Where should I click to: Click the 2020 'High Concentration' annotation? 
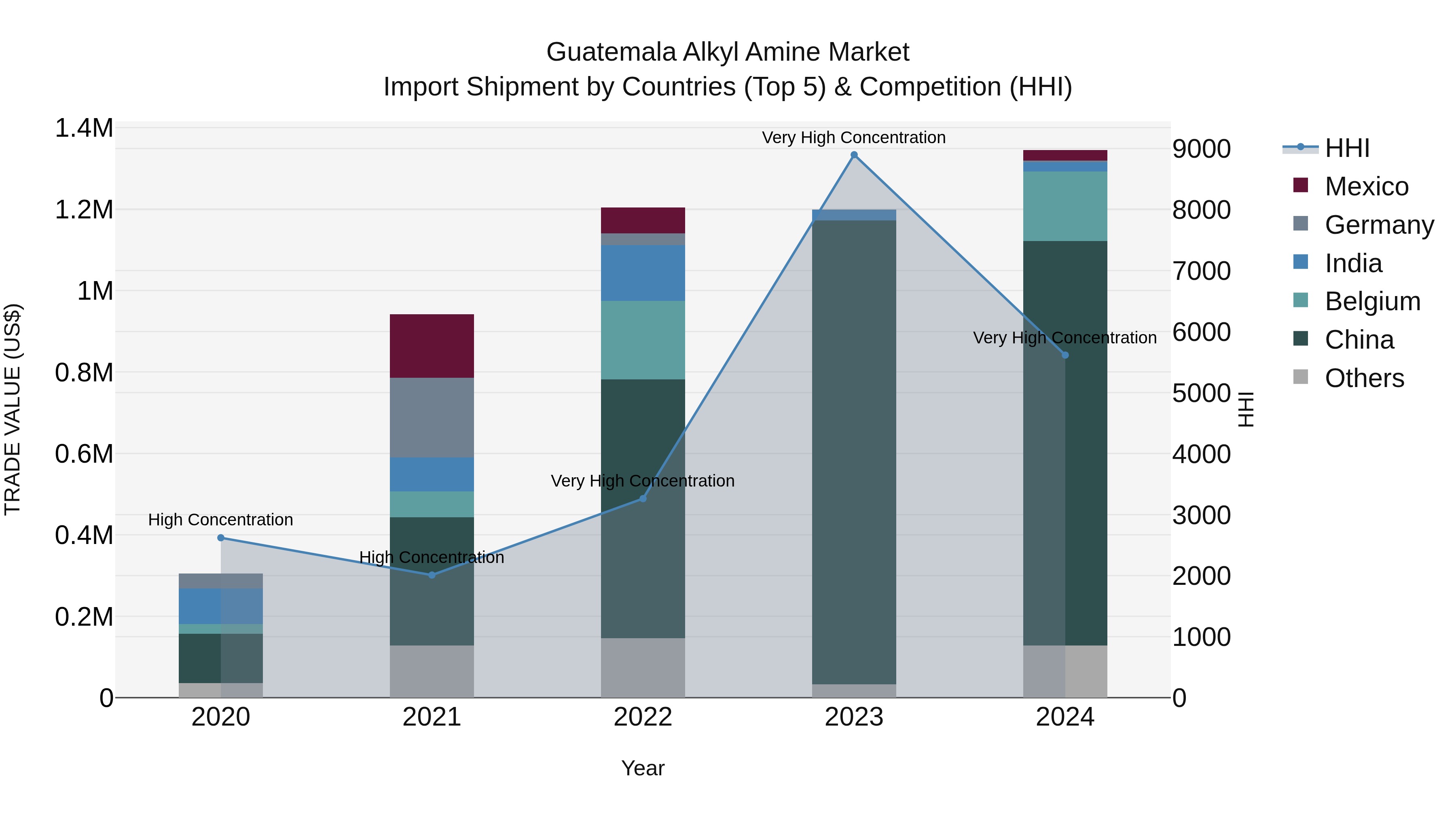(x=220, y=519)
